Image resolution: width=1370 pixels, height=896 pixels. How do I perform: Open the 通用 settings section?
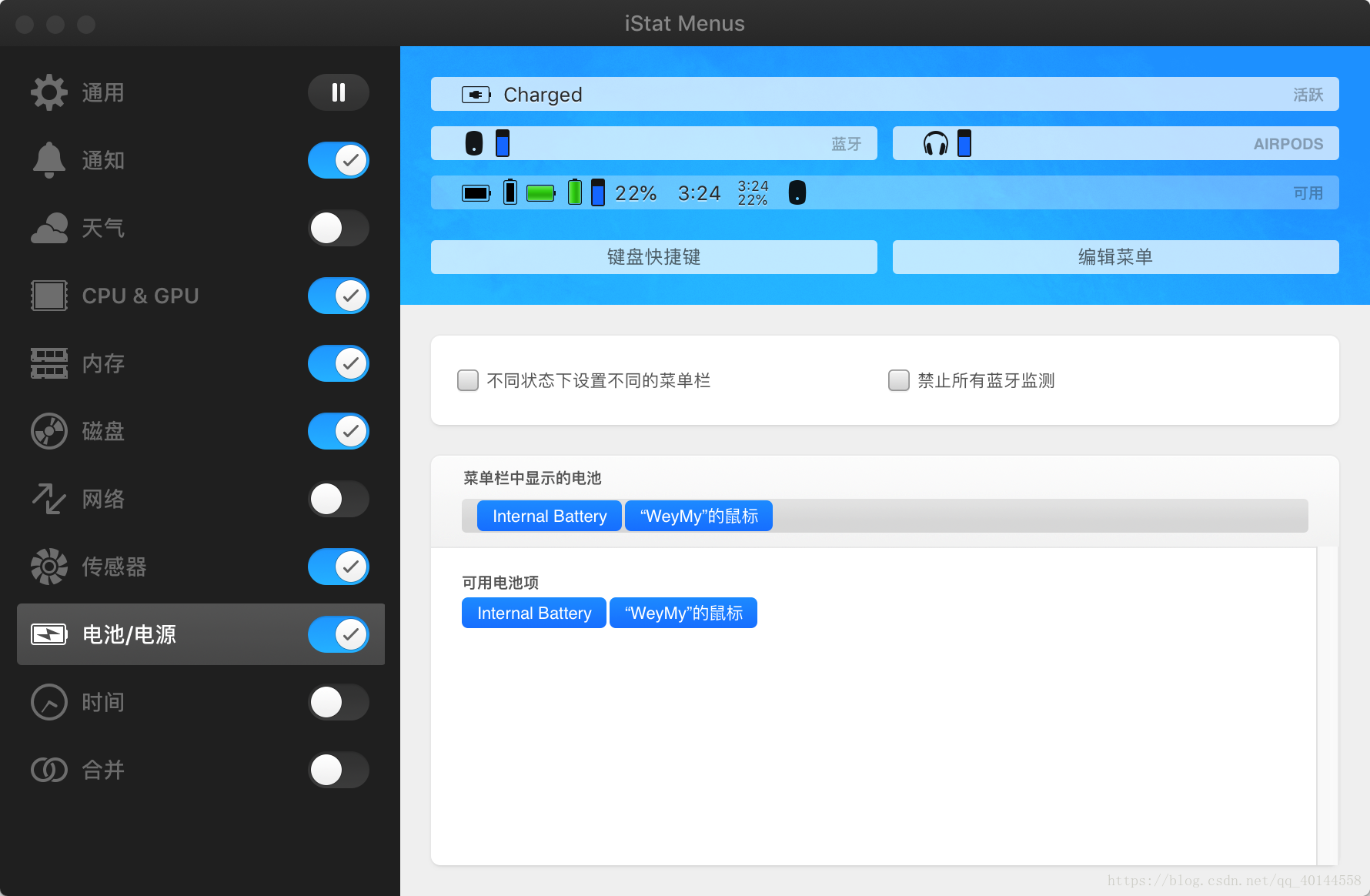pos(103,92)
